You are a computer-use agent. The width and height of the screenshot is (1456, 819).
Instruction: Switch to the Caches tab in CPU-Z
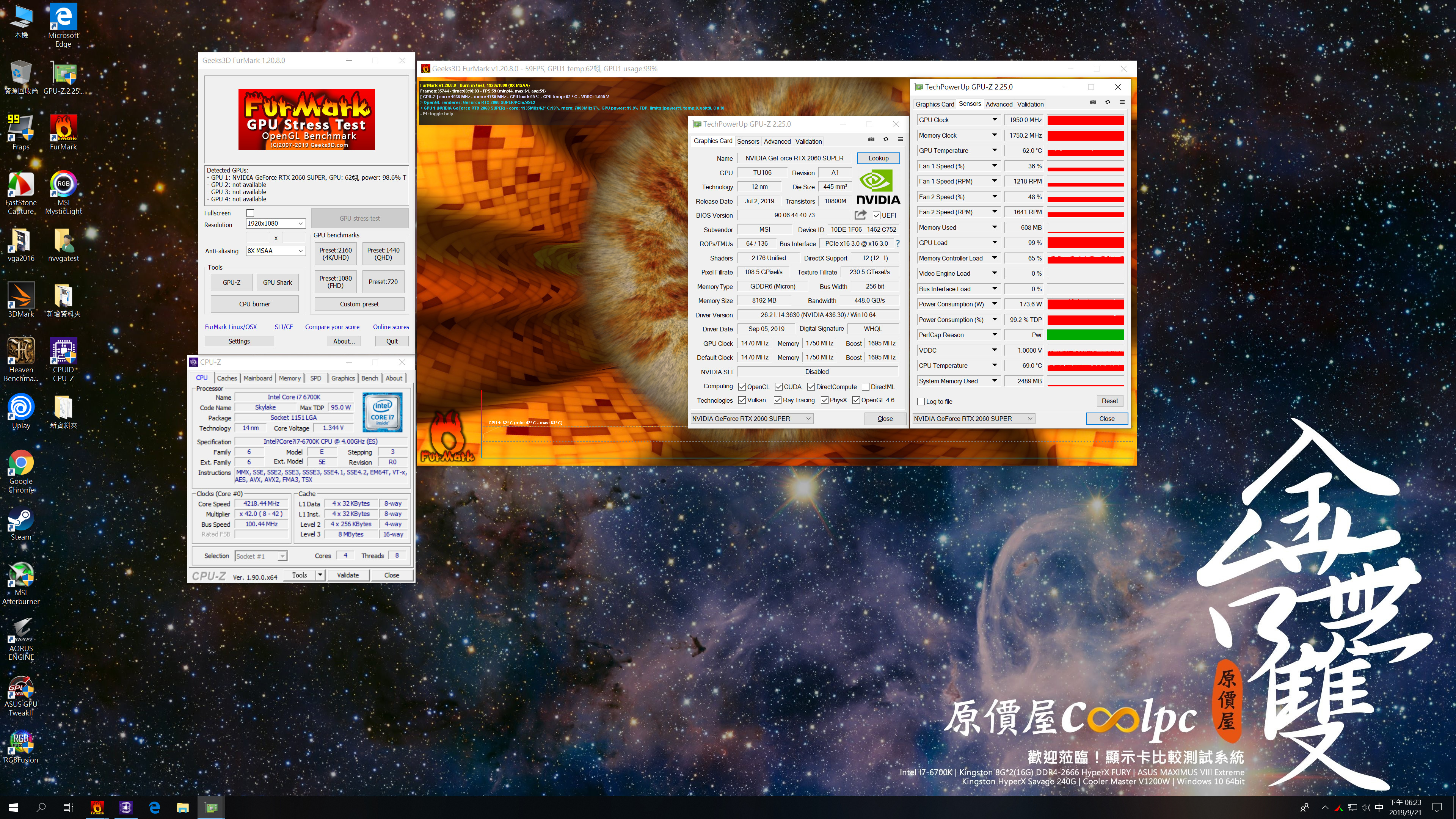pyautogui.click(x=227, y=378)
